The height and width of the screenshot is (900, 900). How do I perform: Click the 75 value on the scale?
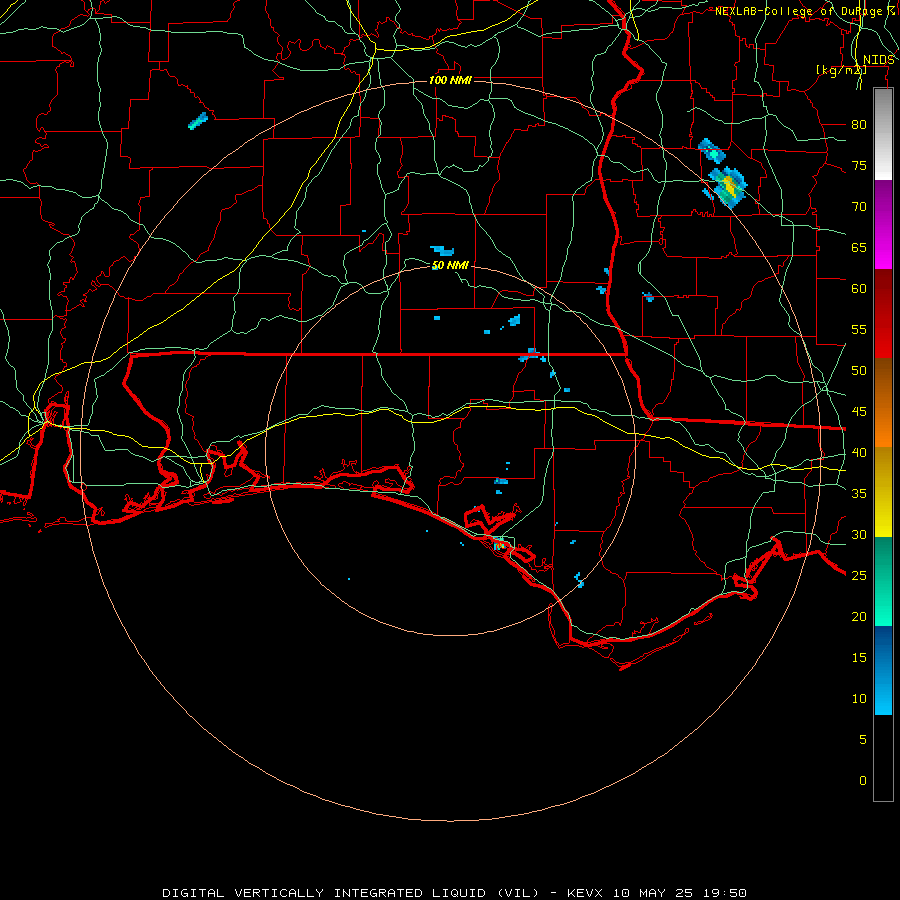(x=859, y=166)
